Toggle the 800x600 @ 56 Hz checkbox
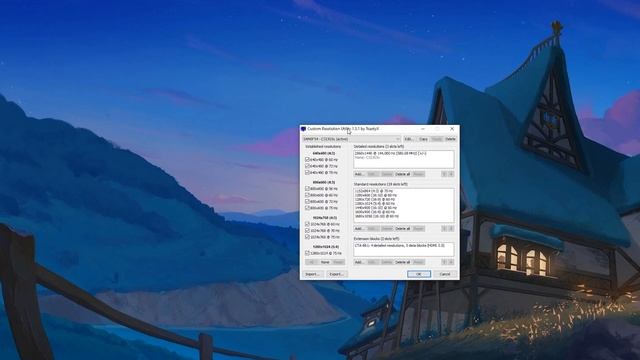The width and height of the screenshot is (640, 360). click(x=307, y=189)
